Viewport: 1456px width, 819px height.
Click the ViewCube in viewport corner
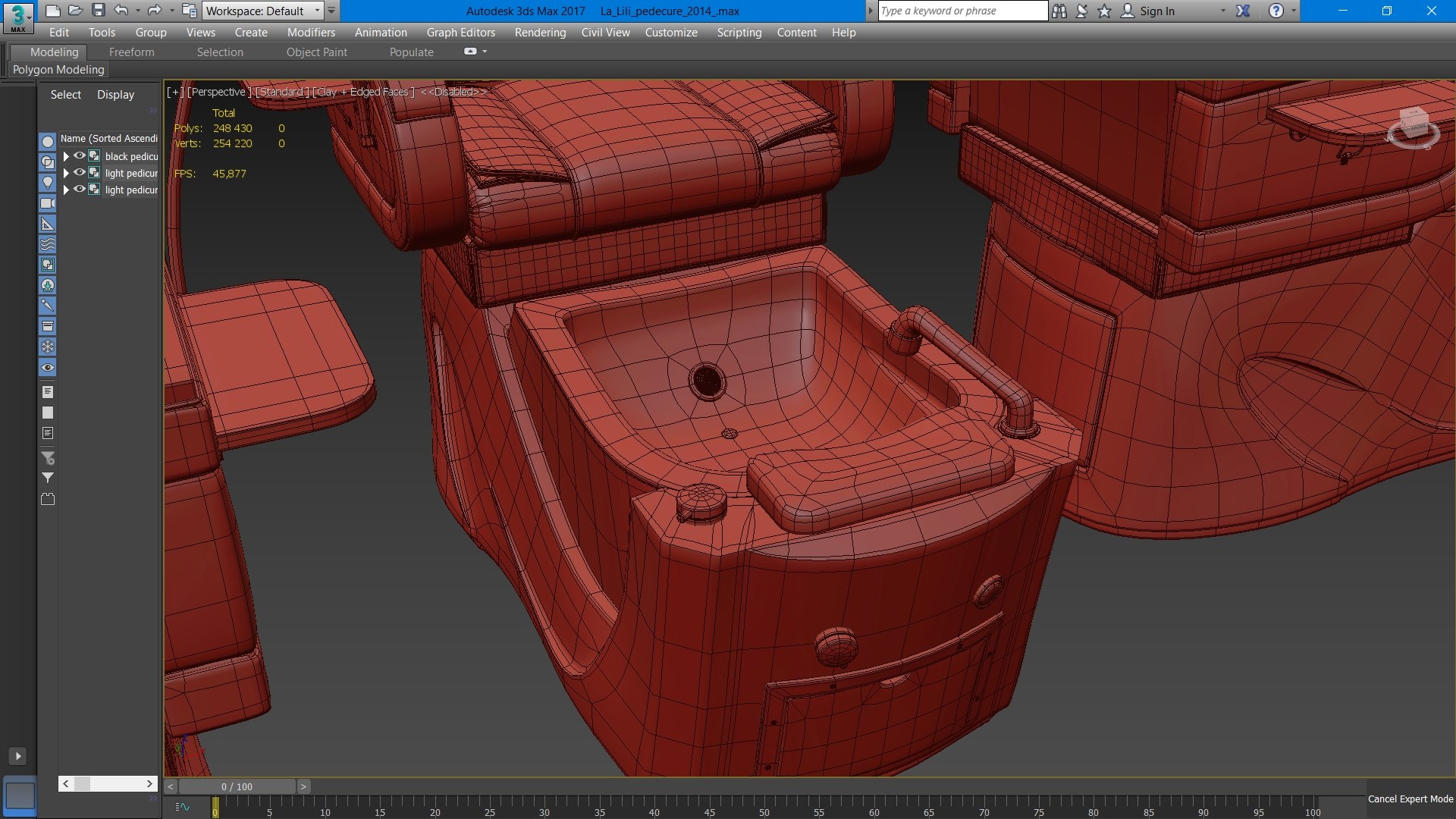click(x=1413, y=127)
